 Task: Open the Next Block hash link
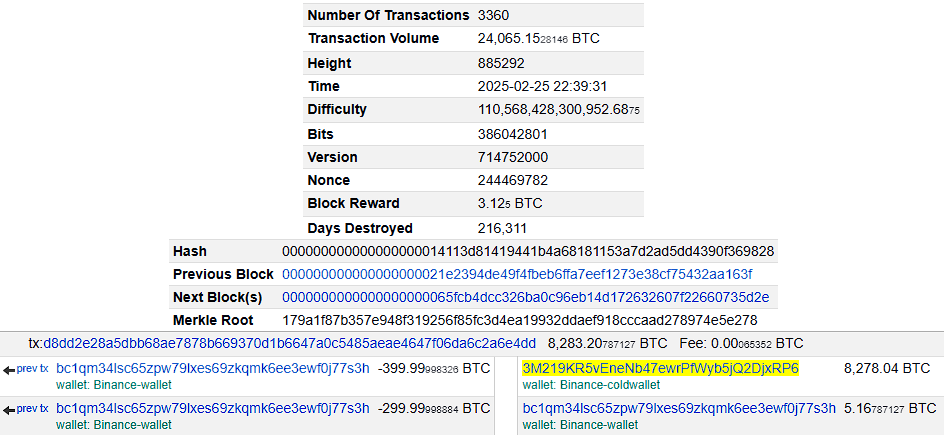click(525, 297)
